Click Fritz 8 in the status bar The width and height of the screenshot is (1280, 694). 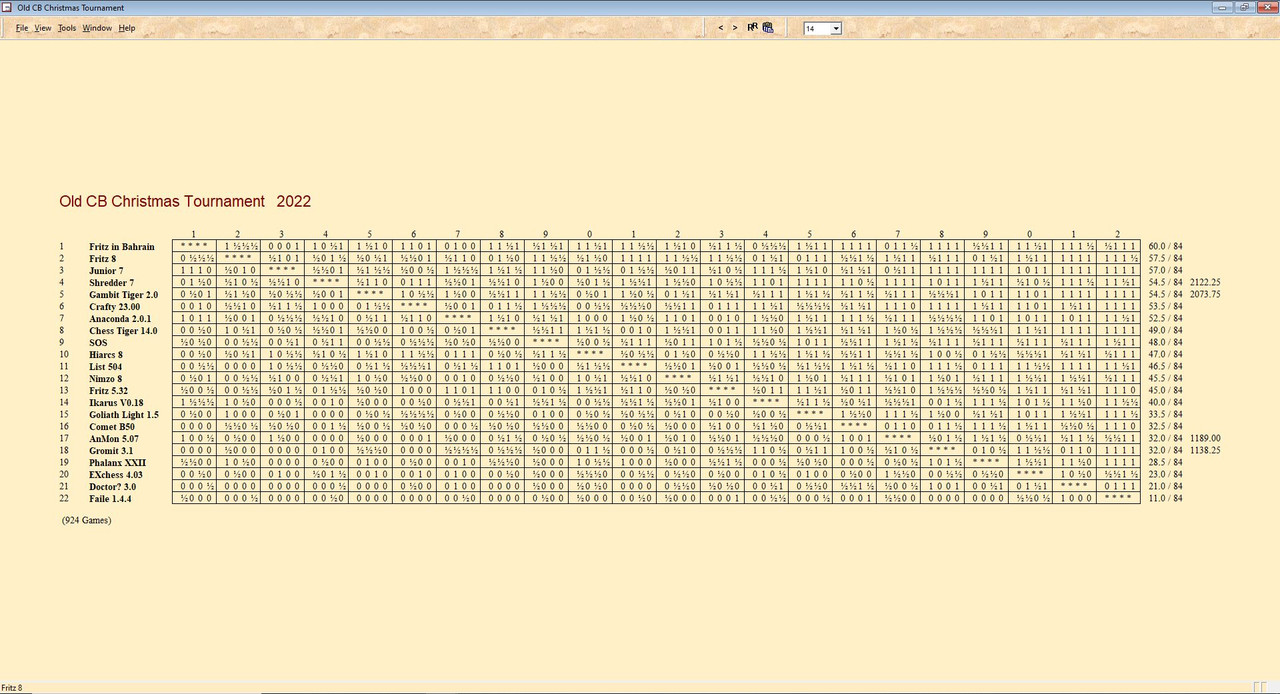point(12,688)
